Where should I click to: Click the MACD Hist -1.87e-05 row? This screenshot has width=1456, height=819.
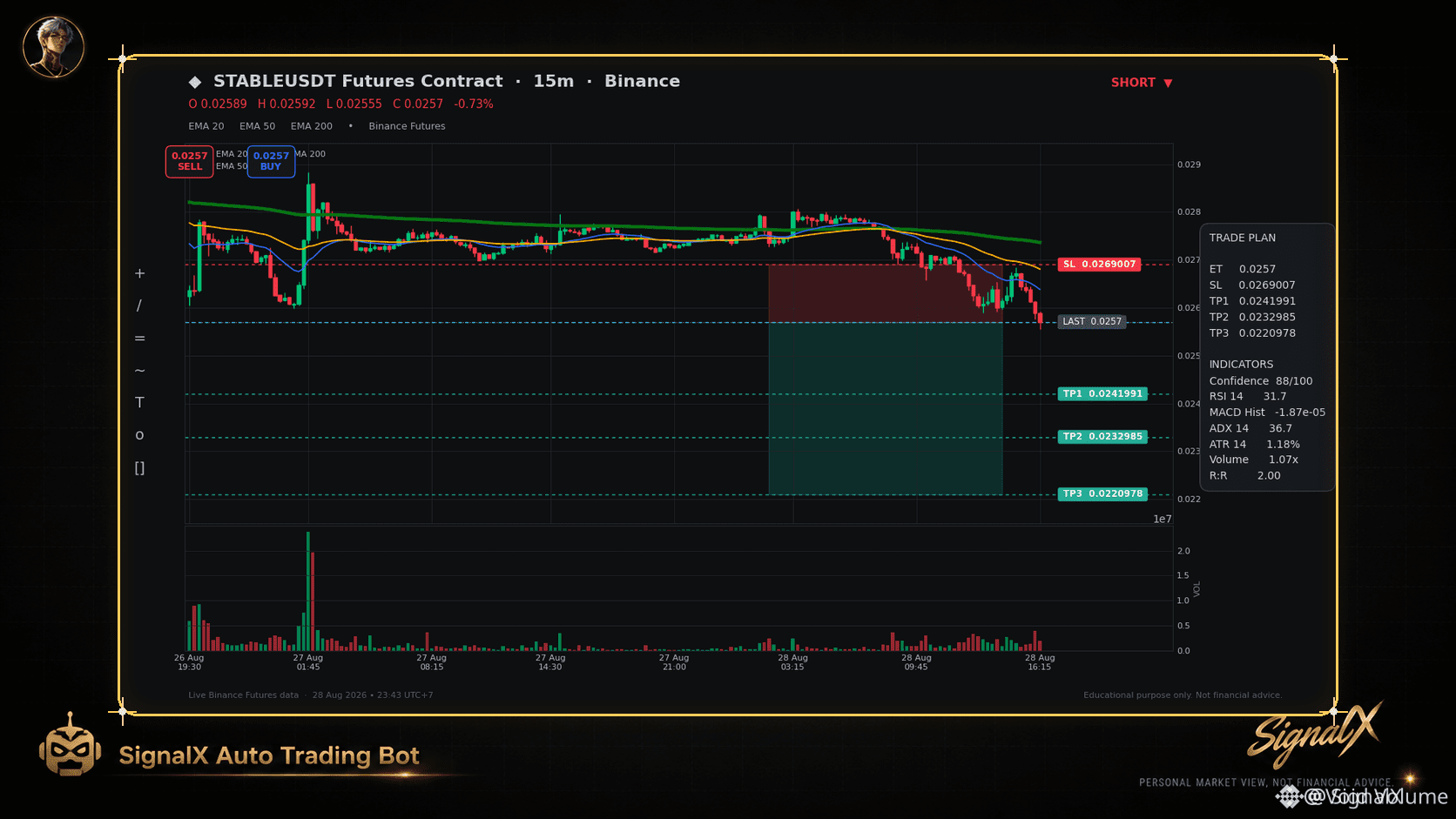1267,412
